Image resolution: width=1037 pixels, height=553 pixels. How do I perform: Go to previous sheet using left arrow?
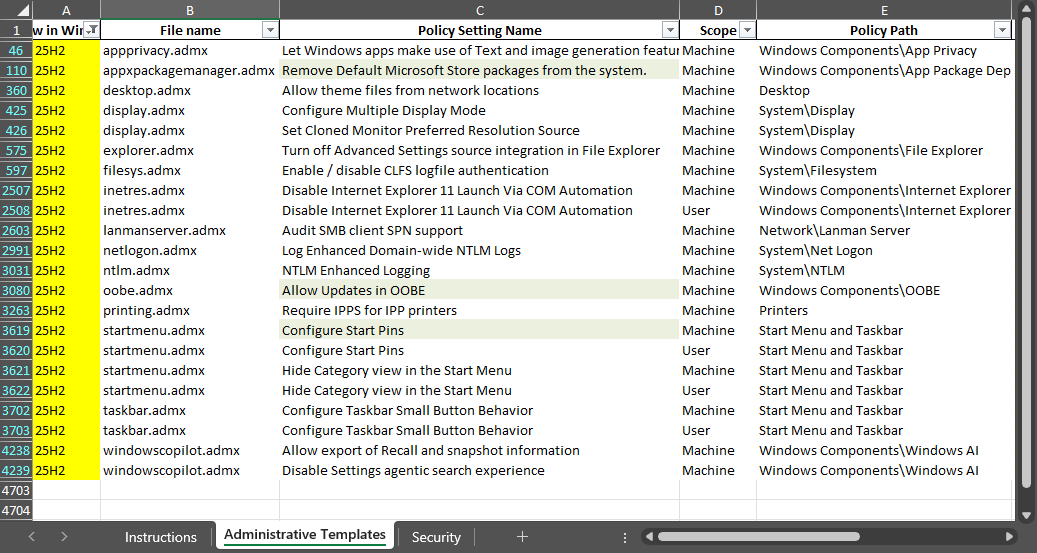coord(32,536)
